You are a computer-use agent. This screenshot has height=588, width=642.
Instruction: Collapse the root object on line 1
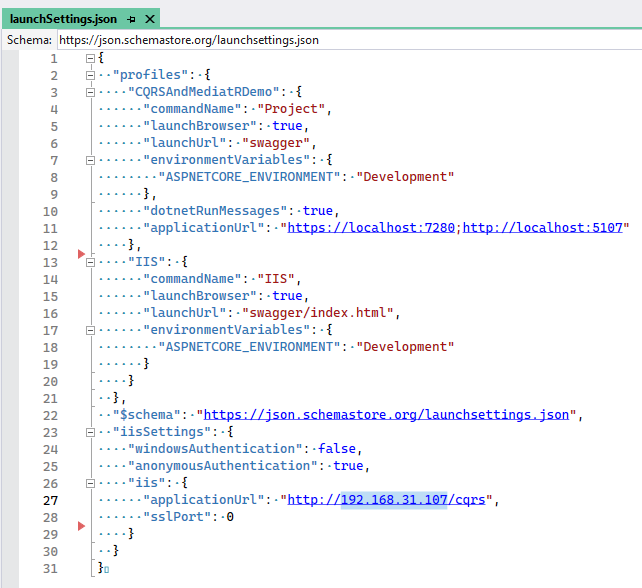90,59
